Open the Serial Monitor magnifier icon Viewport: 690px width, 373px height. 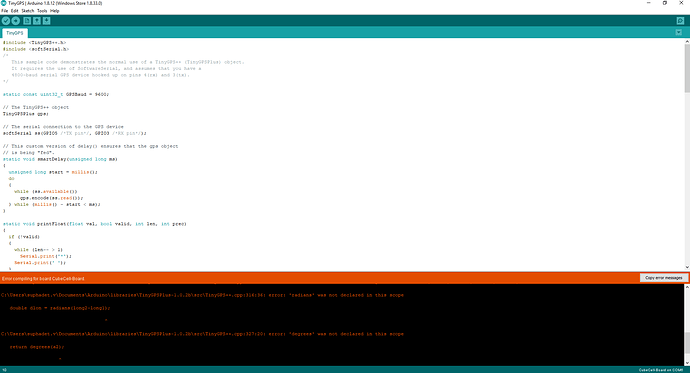(680, 21)
